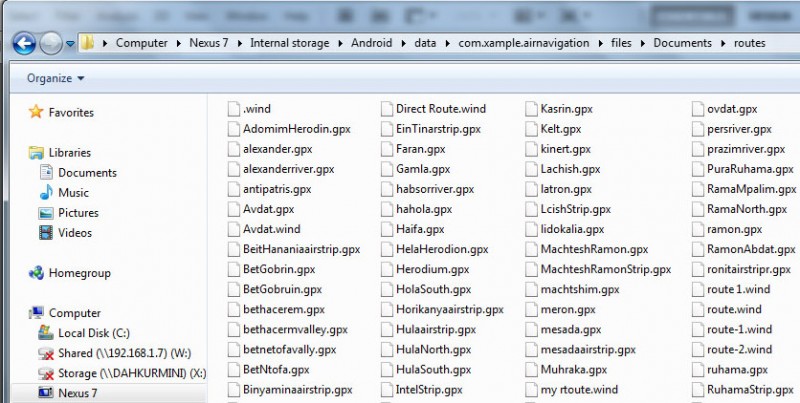
Task: Expand arrow after Documents breadcrumb
Action: [x=723, y=43]
